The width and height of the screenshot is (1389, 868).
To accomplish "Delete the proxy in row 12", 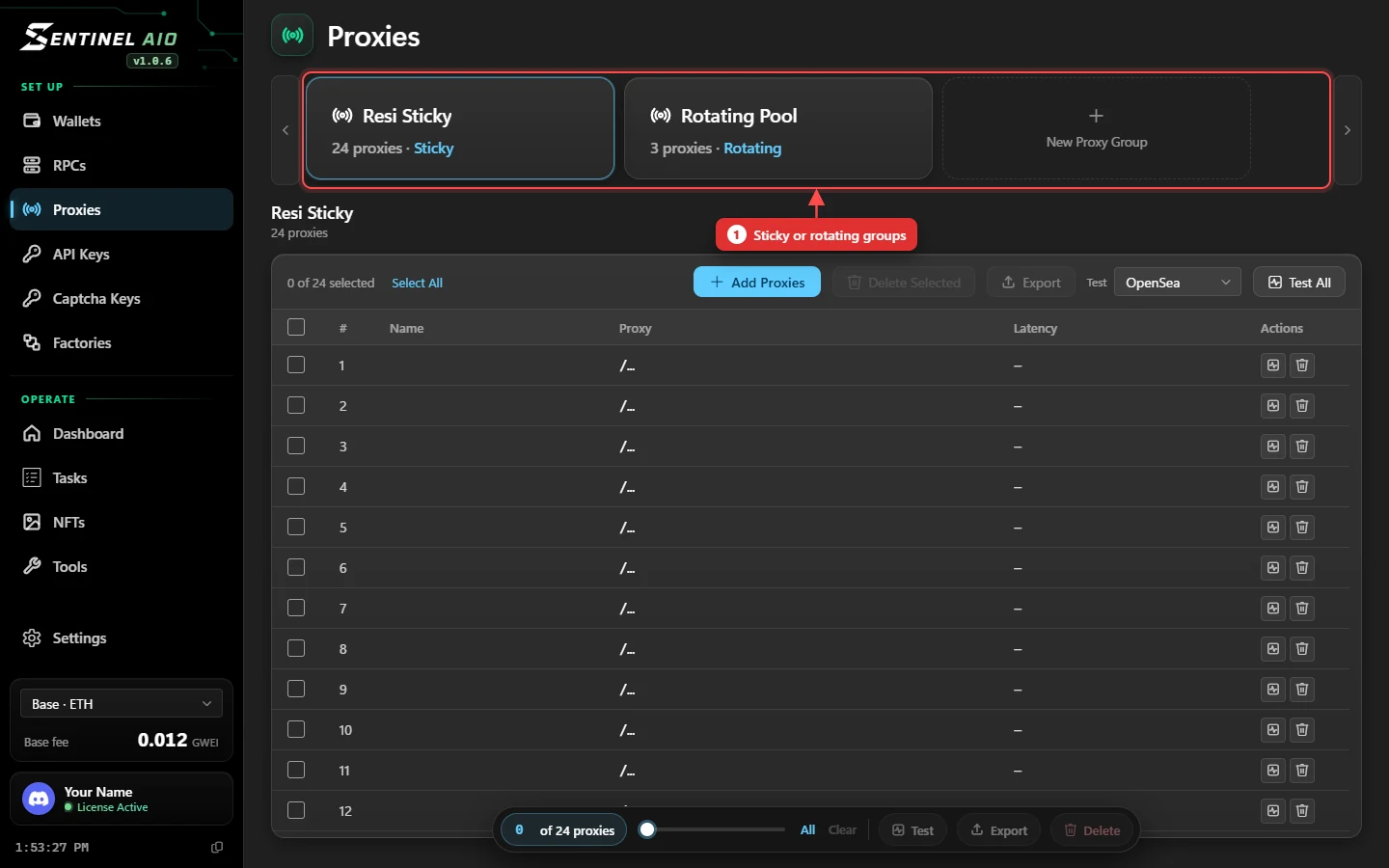I will pyautogui.click(x=1302, y=811).
